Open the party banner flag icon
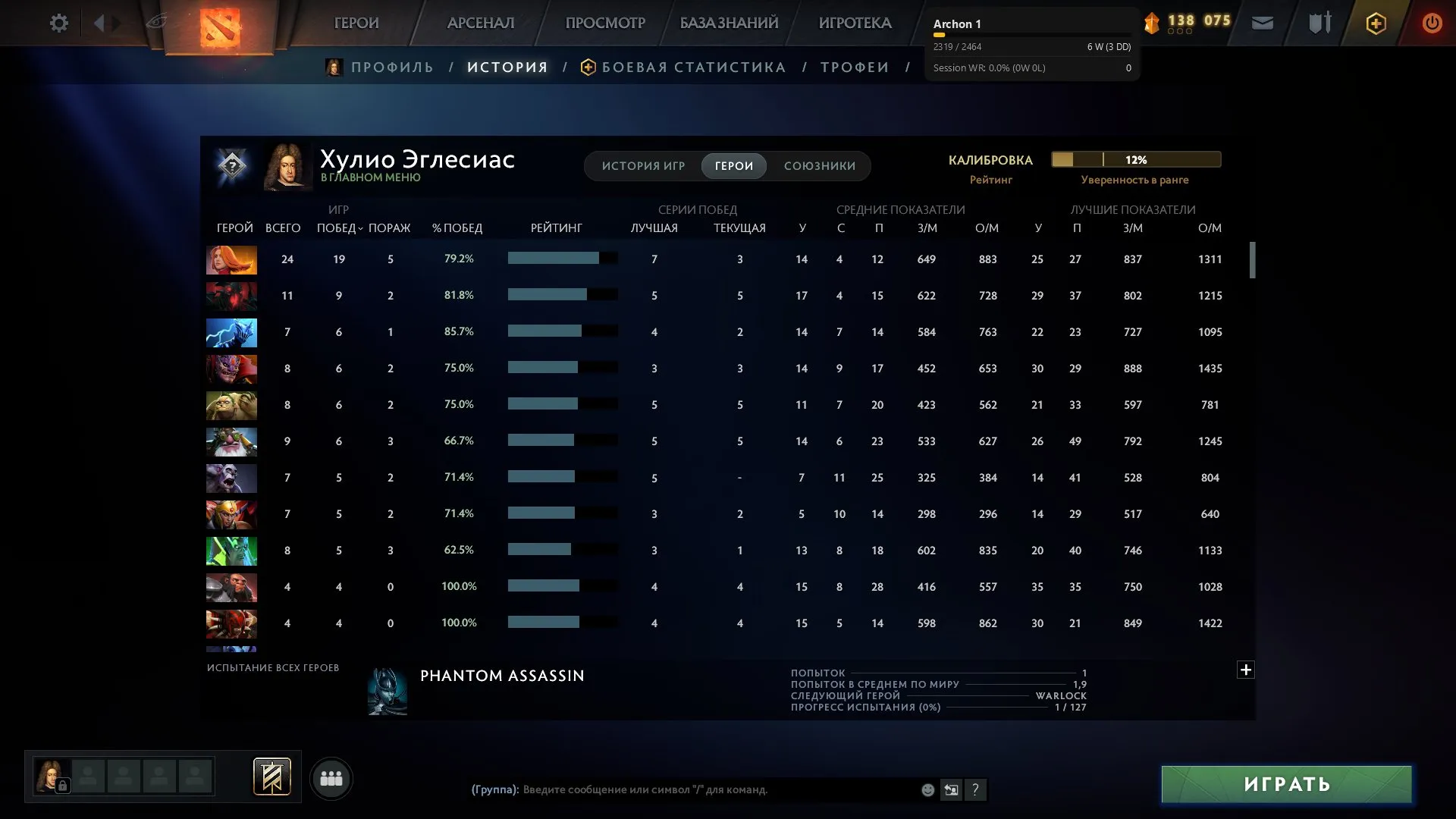 pos(271,777)
